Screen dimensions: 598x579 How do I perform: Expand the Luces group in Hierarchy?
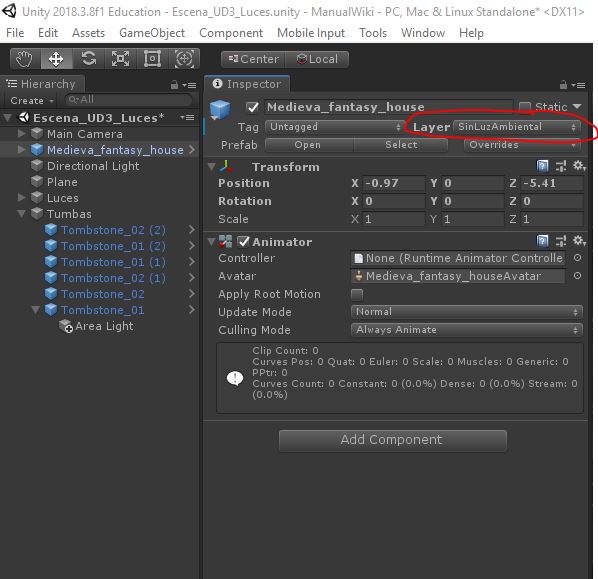pyautogui.click(x=21, y=198)
